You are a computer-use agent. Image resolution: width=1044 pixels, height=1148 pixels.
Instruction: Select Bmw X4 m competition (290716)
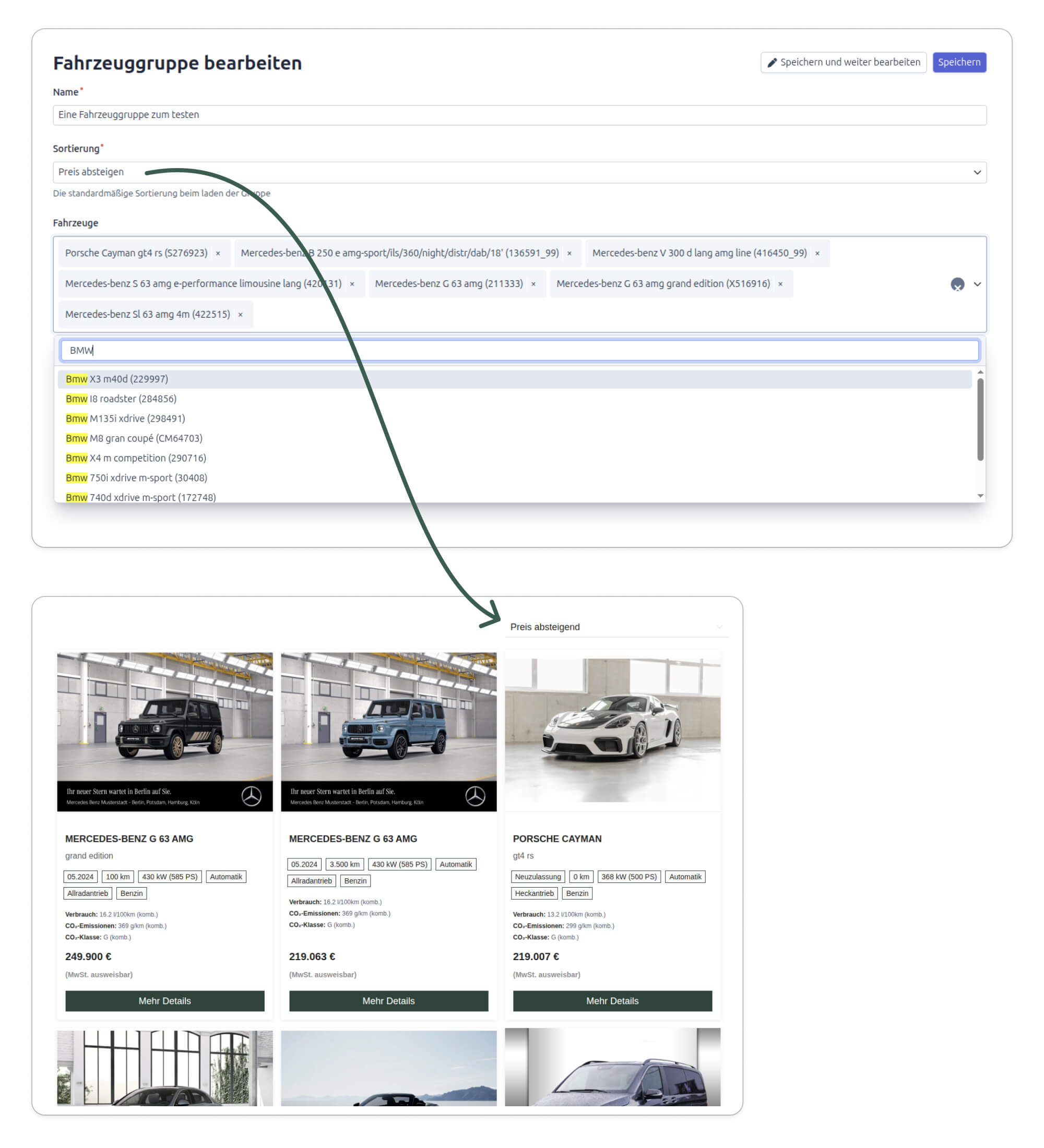(x=514, y=458)
